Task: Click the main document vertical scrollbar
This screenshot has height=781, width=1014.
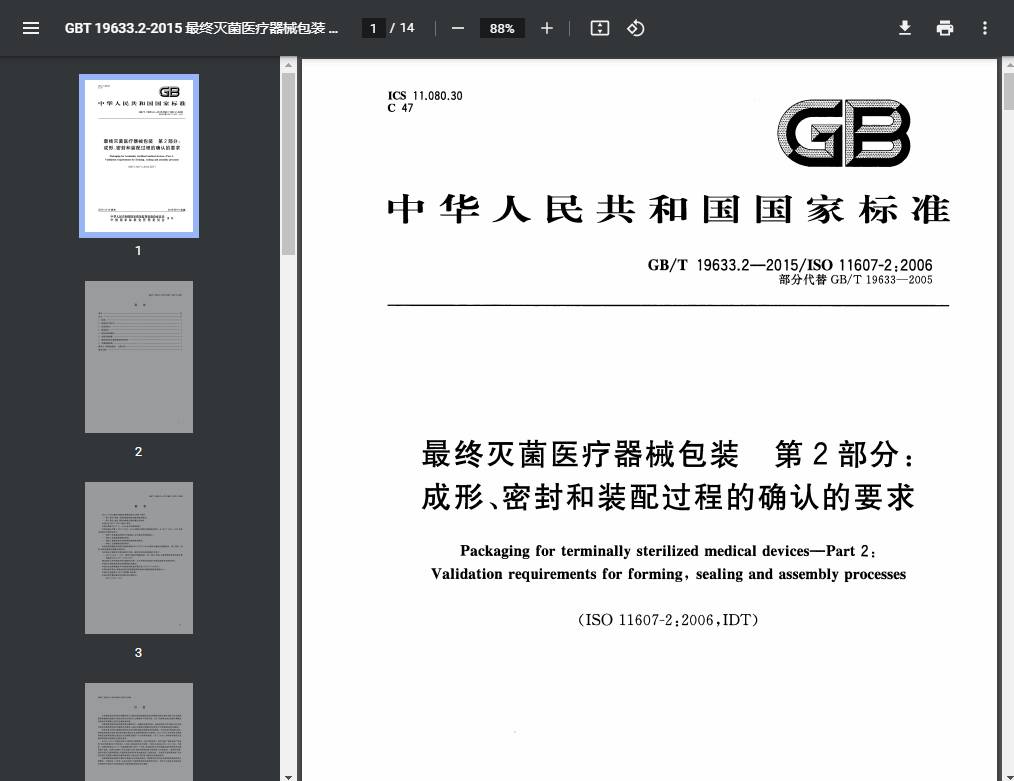Action: click(1007, 90)
